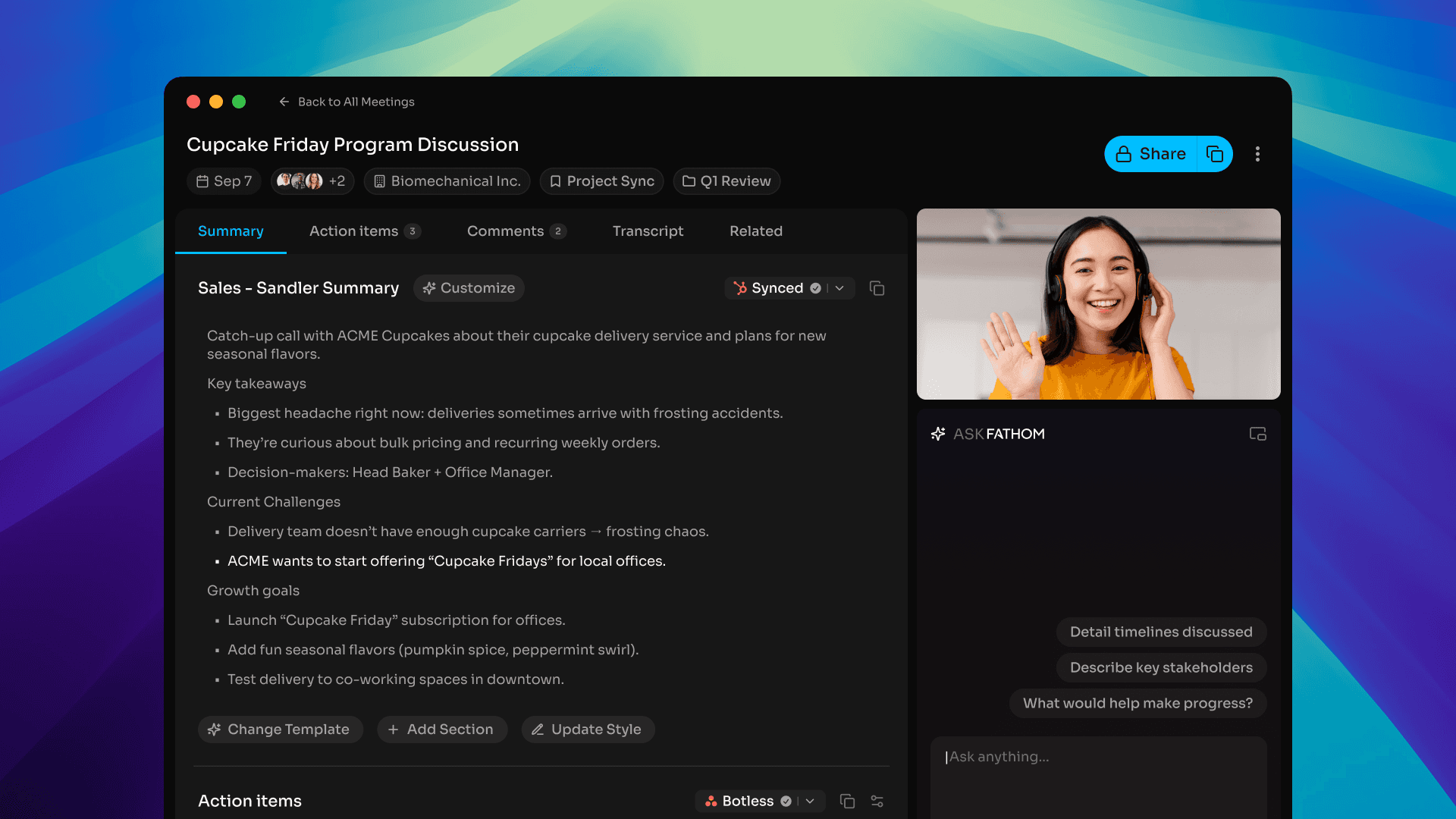This screenshot has width=1456, height=819.
Task: Click the meeting video thumbnail
Action: tap(1098, 303)
